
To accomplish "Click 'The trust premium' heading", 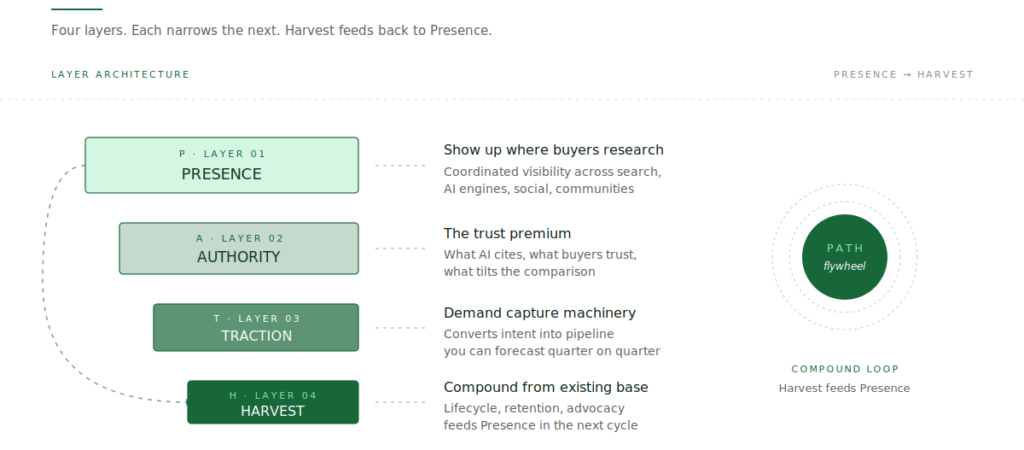I will pos(507,233).
